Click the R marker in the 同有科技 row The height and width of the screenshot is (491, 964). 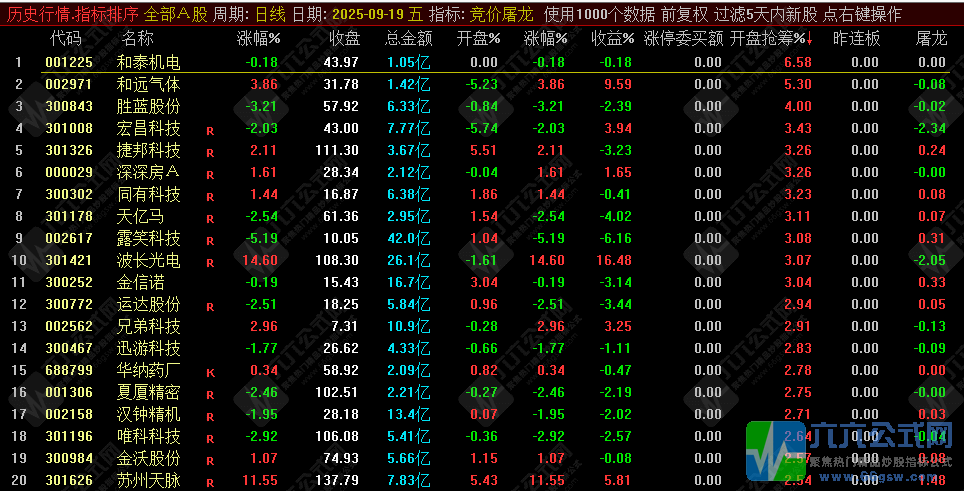pyautogui.click(x=210, y=196)
